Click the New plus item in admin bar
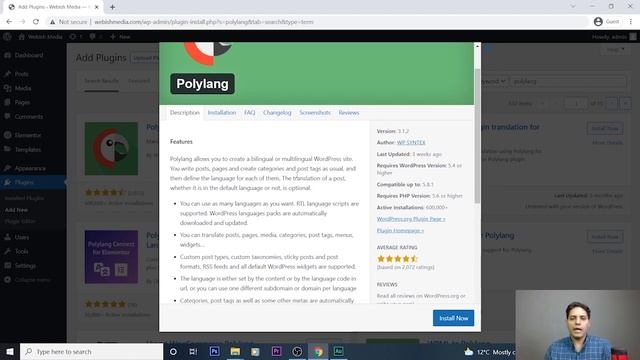Image resolution: width=640 pixels, height=360 pixels. (x=120, y=37)
